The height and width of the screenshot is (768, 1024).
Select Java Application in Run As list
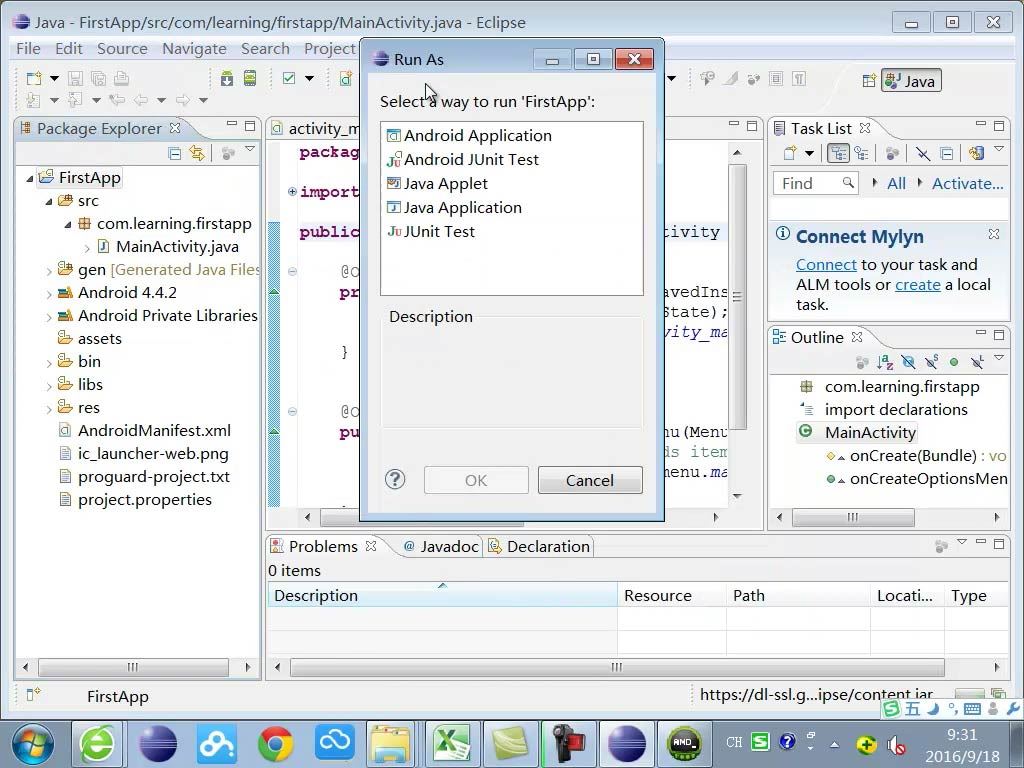455,208
